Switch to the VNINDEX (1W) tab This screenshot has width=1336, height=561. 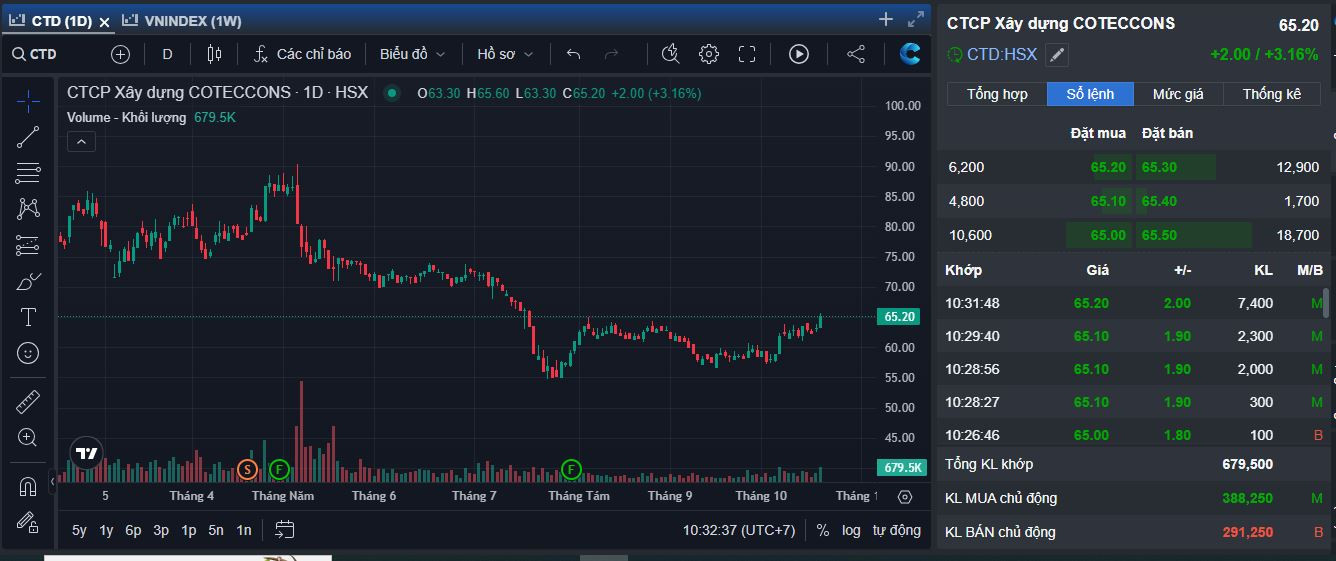pos(183,20)
